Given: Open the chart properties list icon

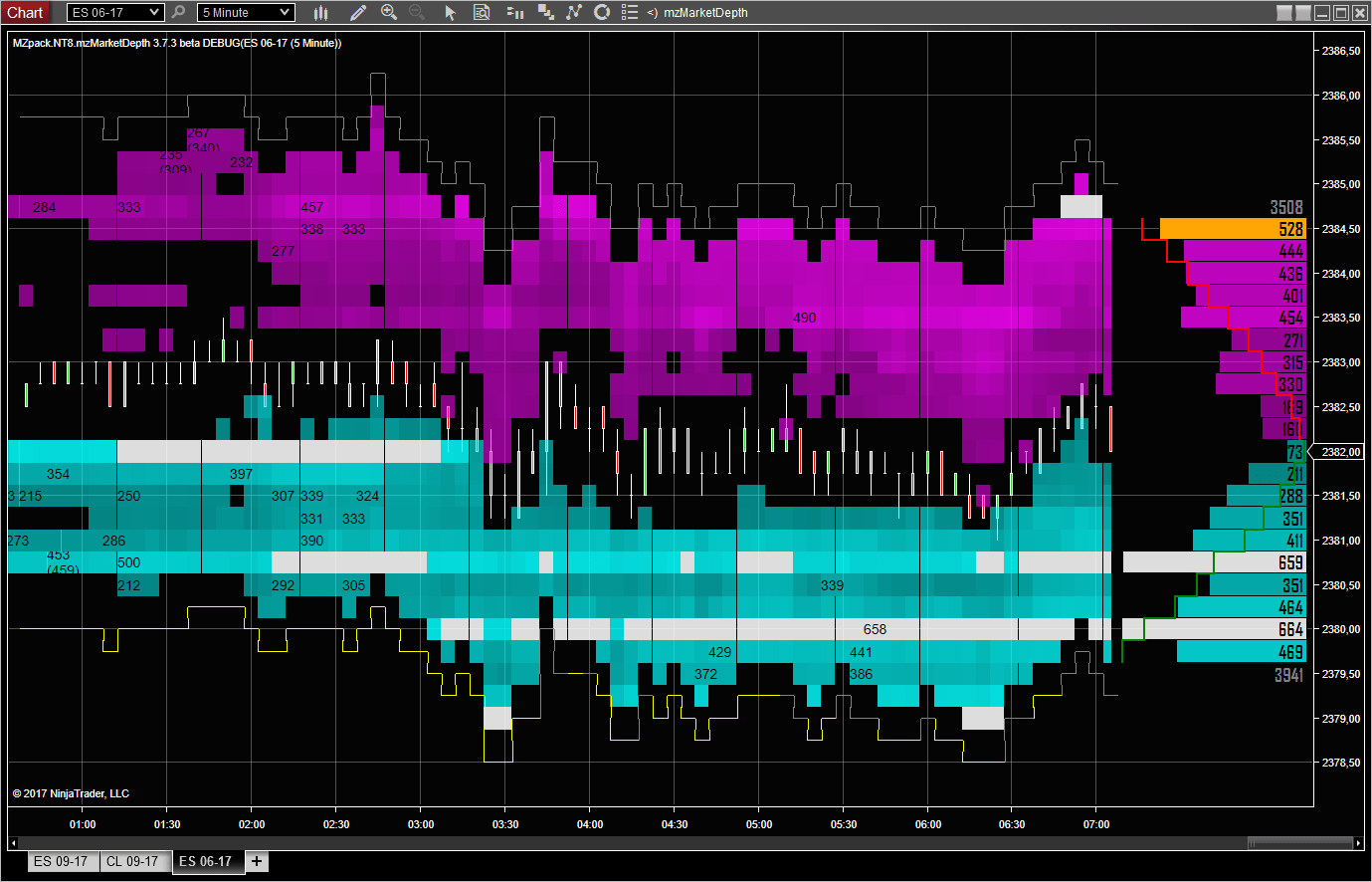Looking at the screenshot, I should (x=630, y=12).
